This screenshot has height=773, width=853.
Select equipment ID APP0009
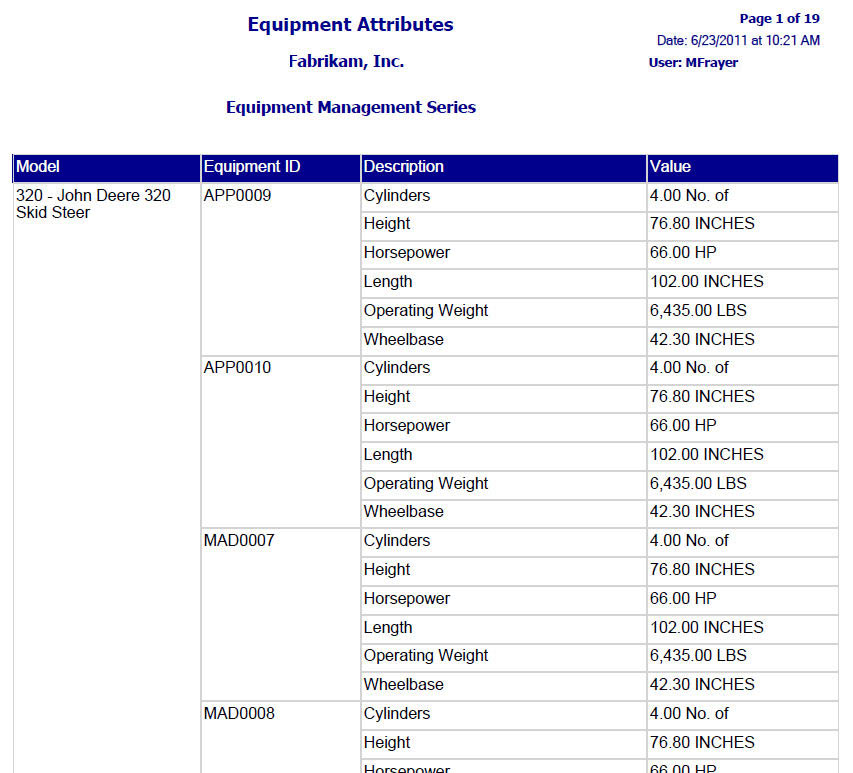(237, 196)
